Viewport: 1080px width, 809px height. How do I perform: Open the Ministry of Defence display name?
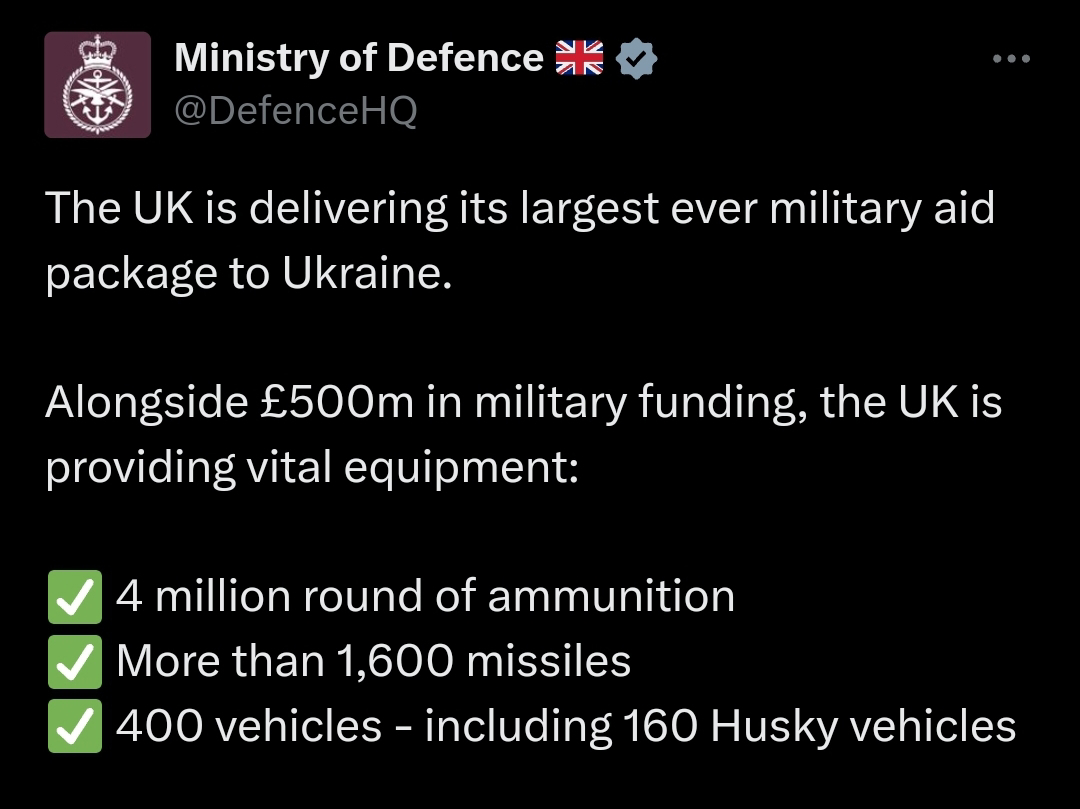click(x=359, y=58)
